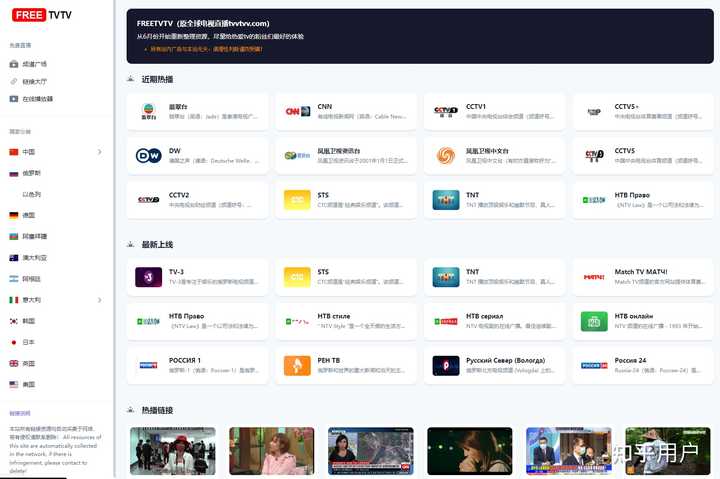Click the orange РЕН ТВ logo
720x479 pixels.
click(298, 366)
